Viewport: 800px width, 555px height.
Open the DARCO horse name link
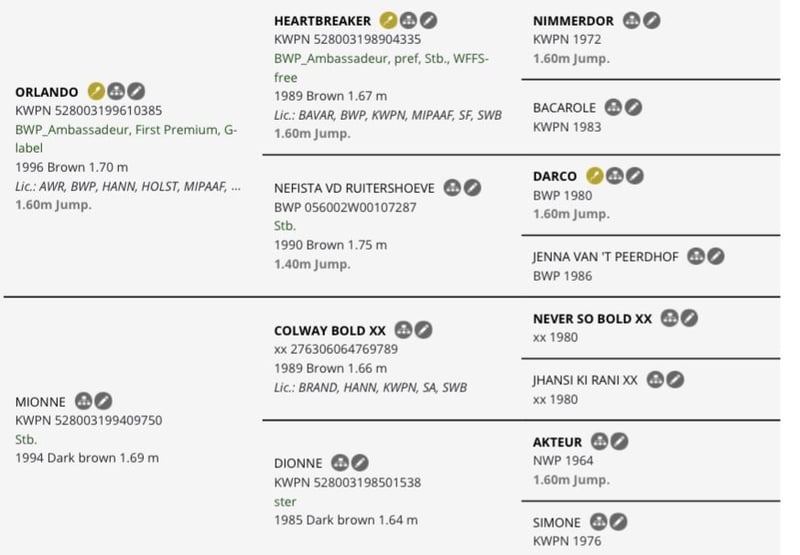(555, 176)
